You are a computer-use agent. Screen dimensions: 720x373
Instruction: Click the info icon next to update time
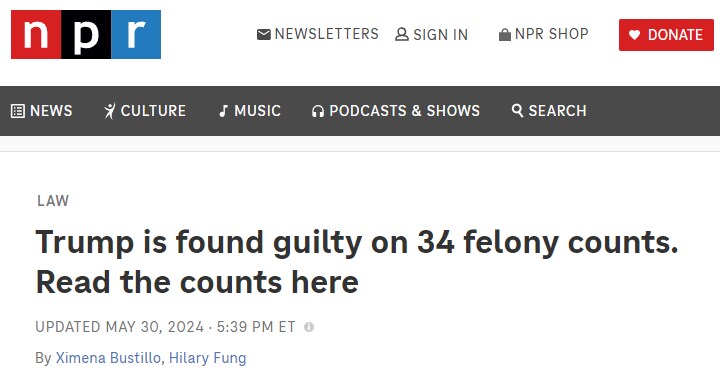(x=309, y=327)
